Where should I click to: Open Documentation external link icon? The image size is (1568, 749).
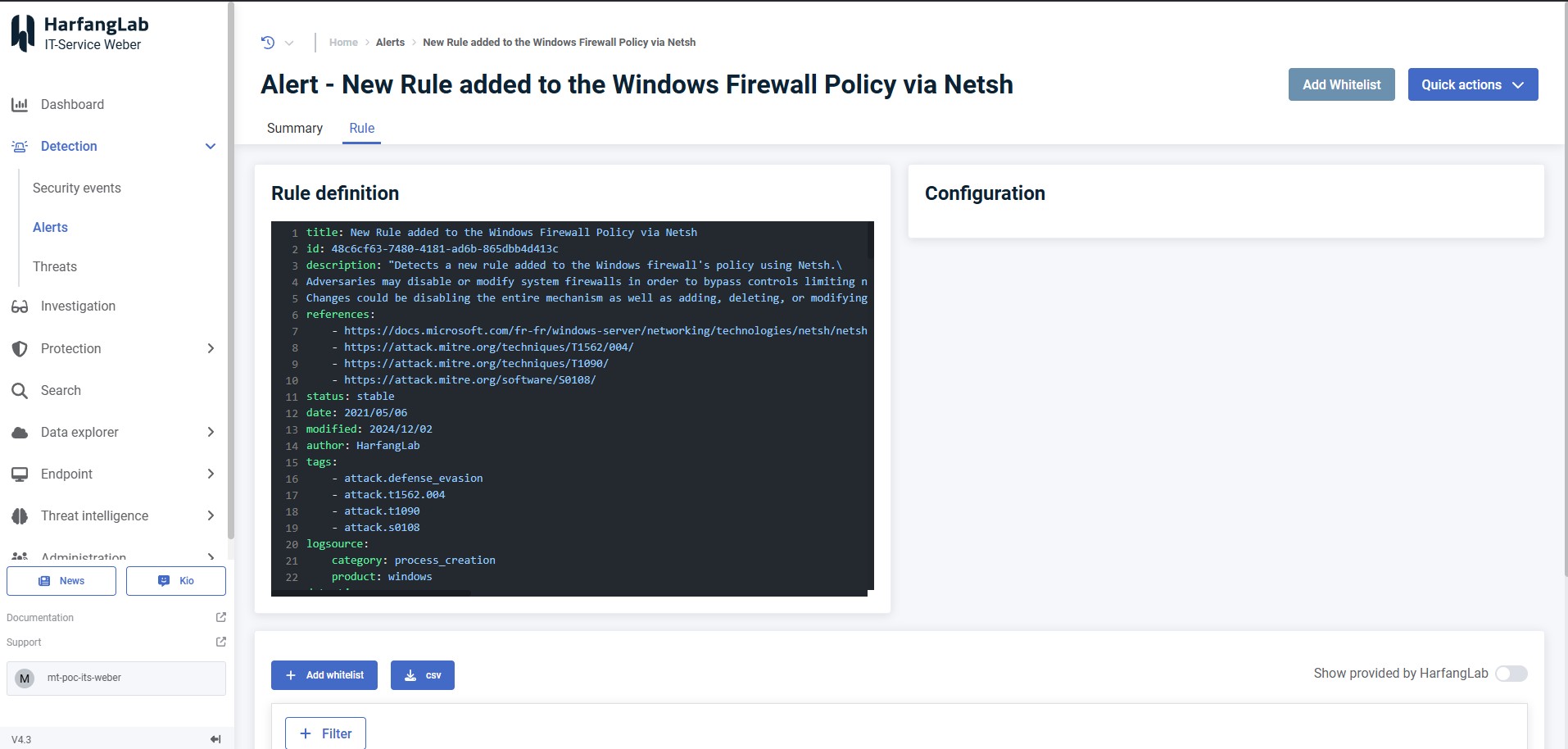pos(220,617)
